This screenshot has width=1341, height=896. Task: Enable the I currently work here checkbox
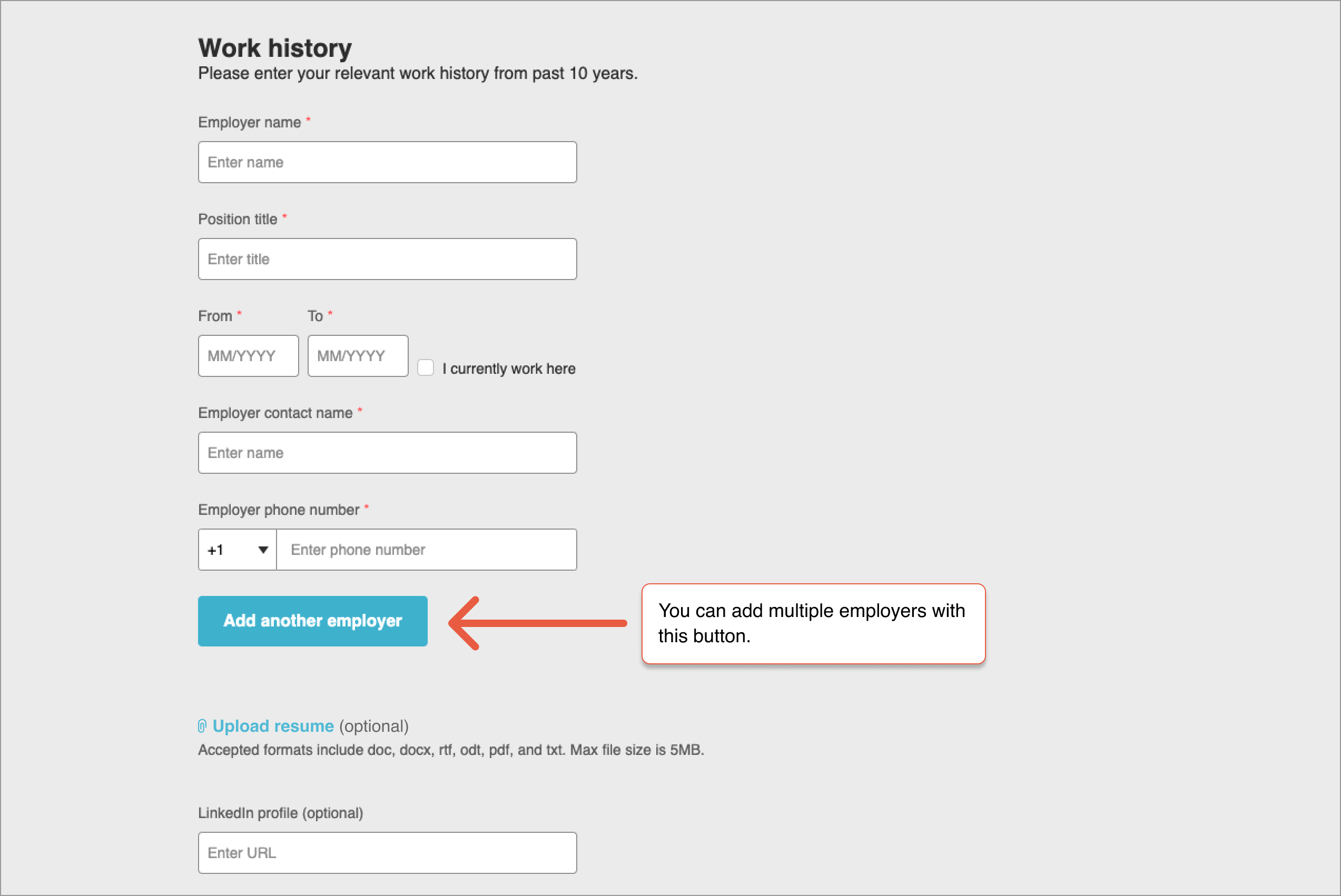(x=426, y=367)
